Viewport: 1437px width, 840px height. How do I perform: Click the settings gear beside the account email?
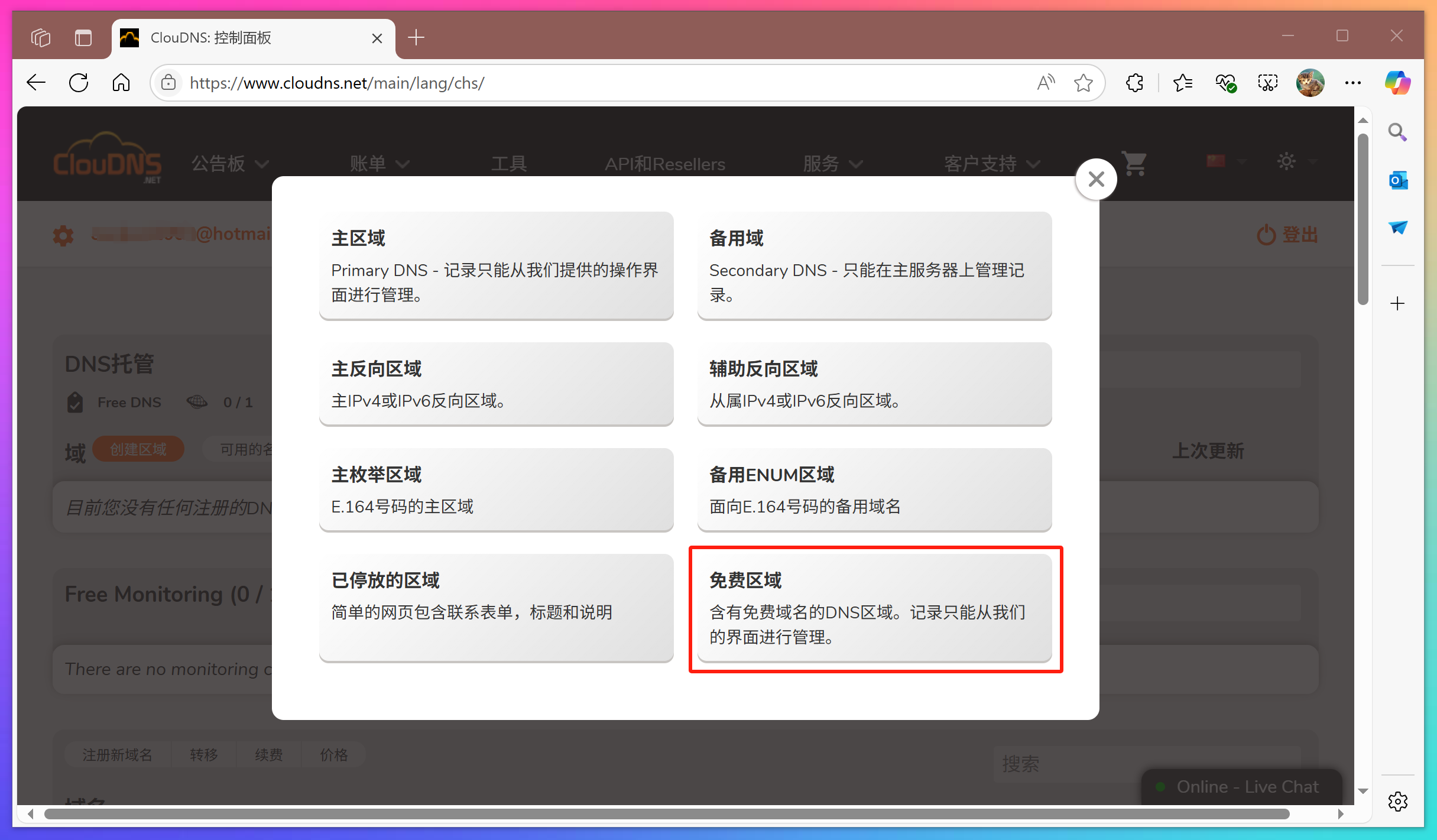(63, 235)
